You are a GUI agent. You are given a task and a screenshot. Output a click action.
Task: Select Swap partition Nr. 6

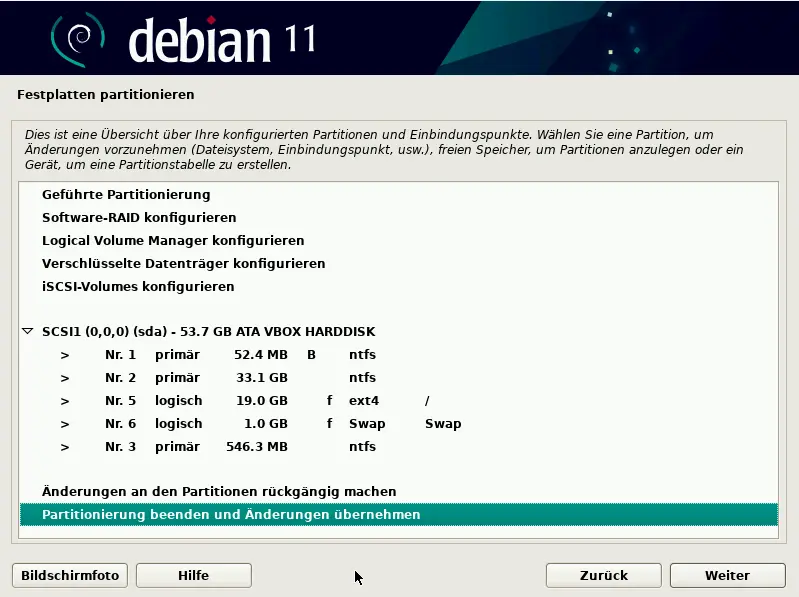pyautogui.click(x=250, y=424)
